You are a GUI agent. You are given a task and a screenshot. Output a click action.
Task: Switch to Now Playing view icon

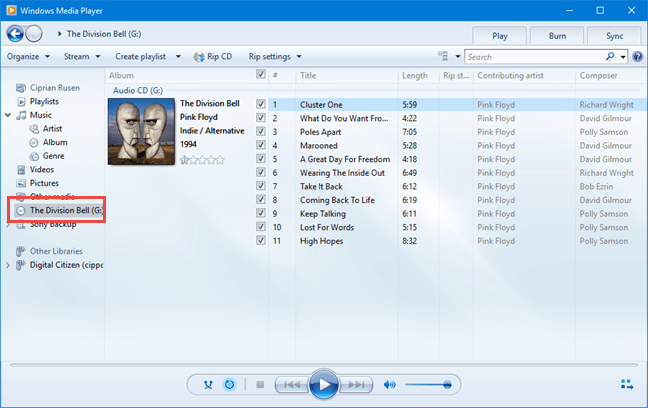point(627,384)
